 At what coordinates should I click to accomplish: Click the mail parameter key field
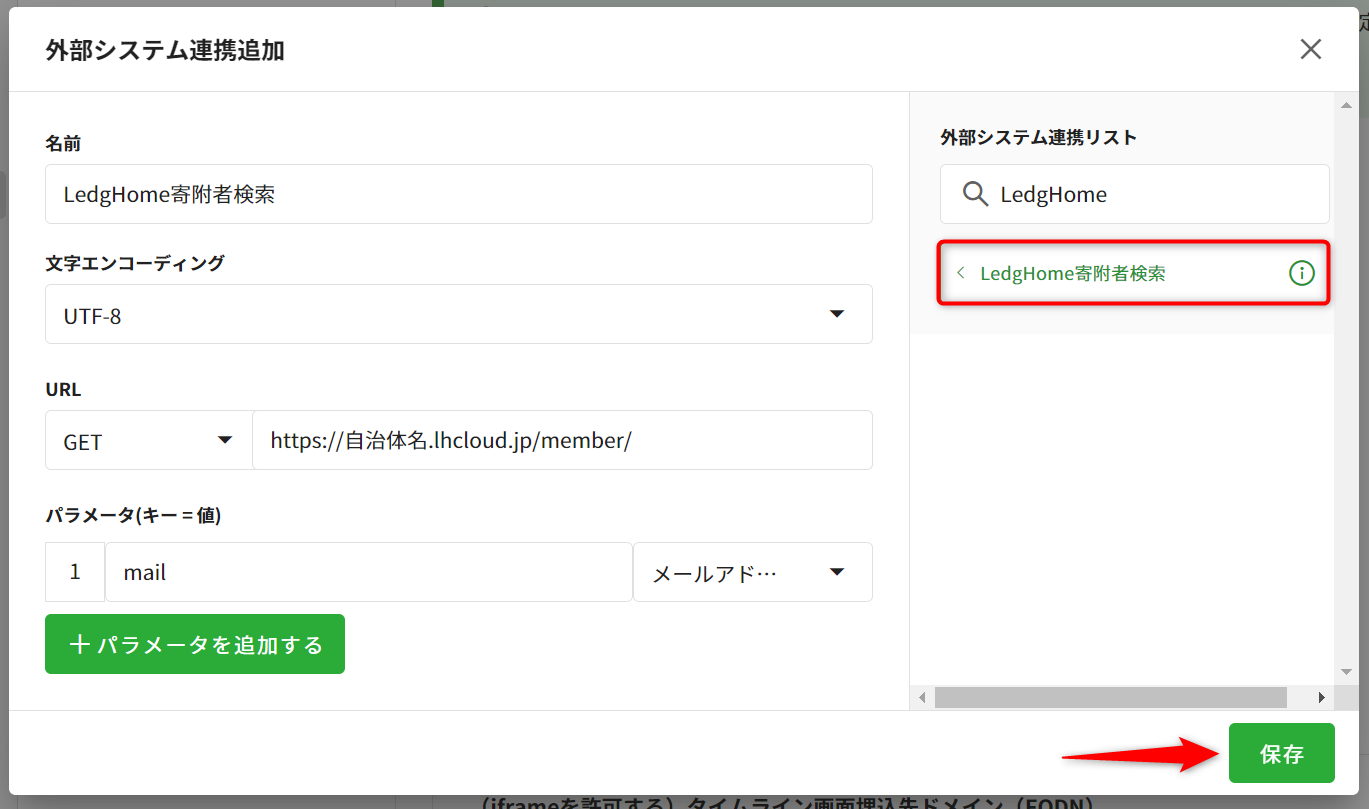tap(368, 573)
